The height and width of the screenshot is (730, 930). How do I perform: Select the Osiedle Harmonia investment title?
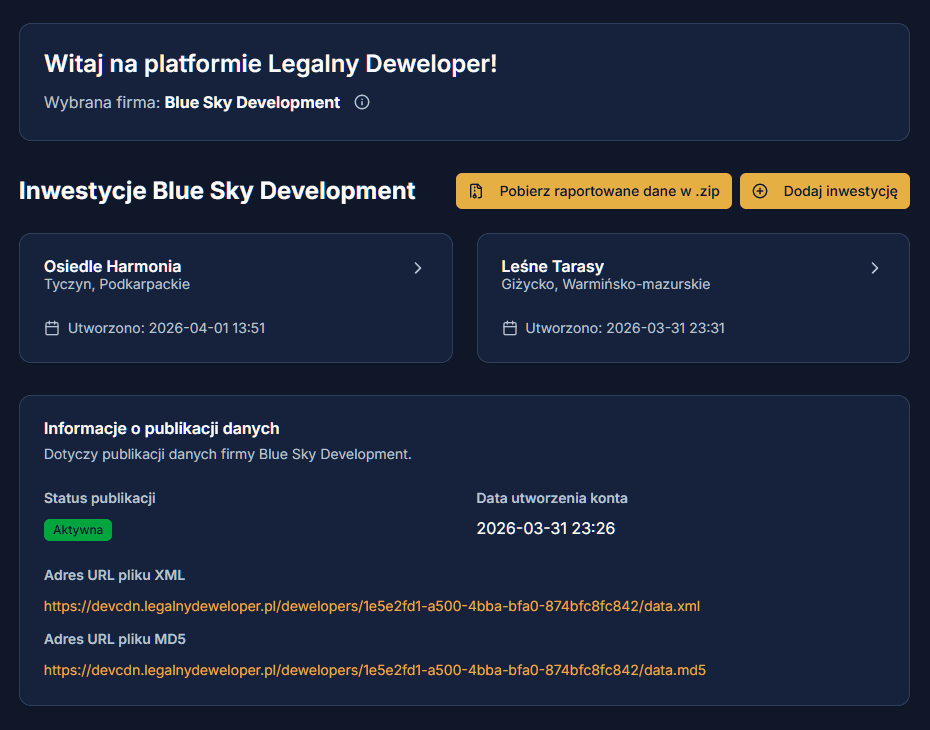(x=113, y=266)
